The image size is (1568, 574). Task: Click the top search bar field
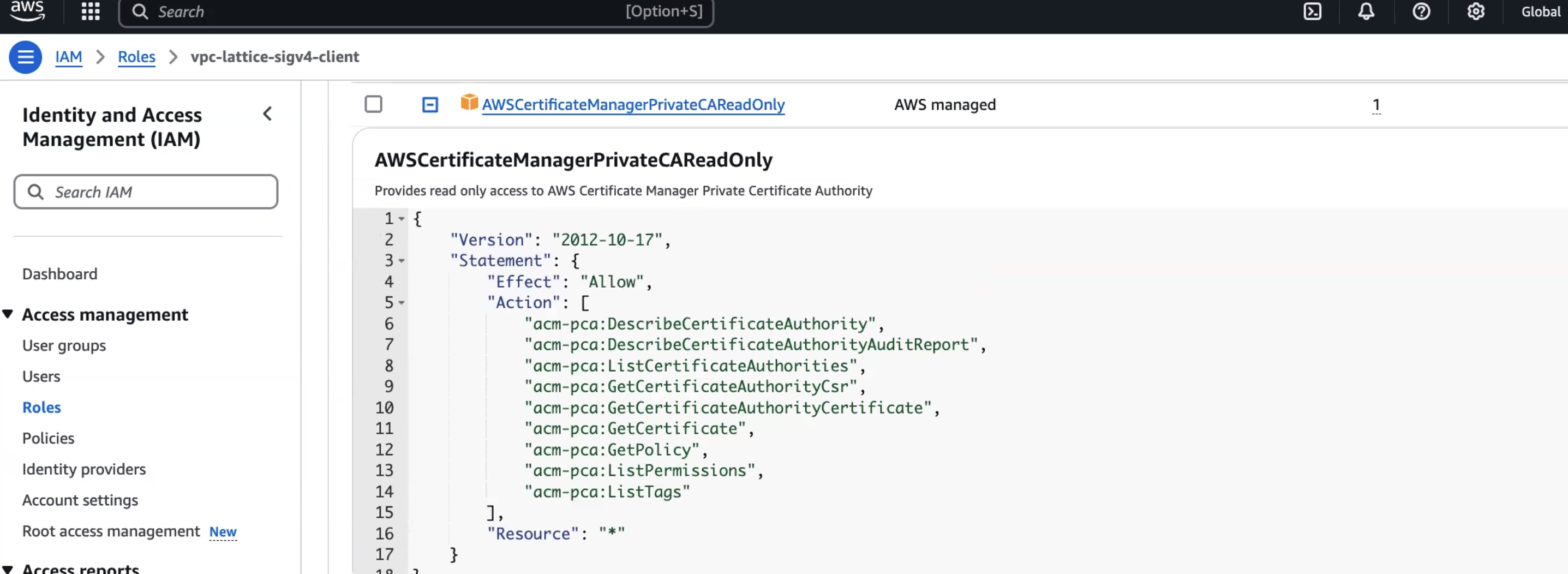tap(416, 12)
